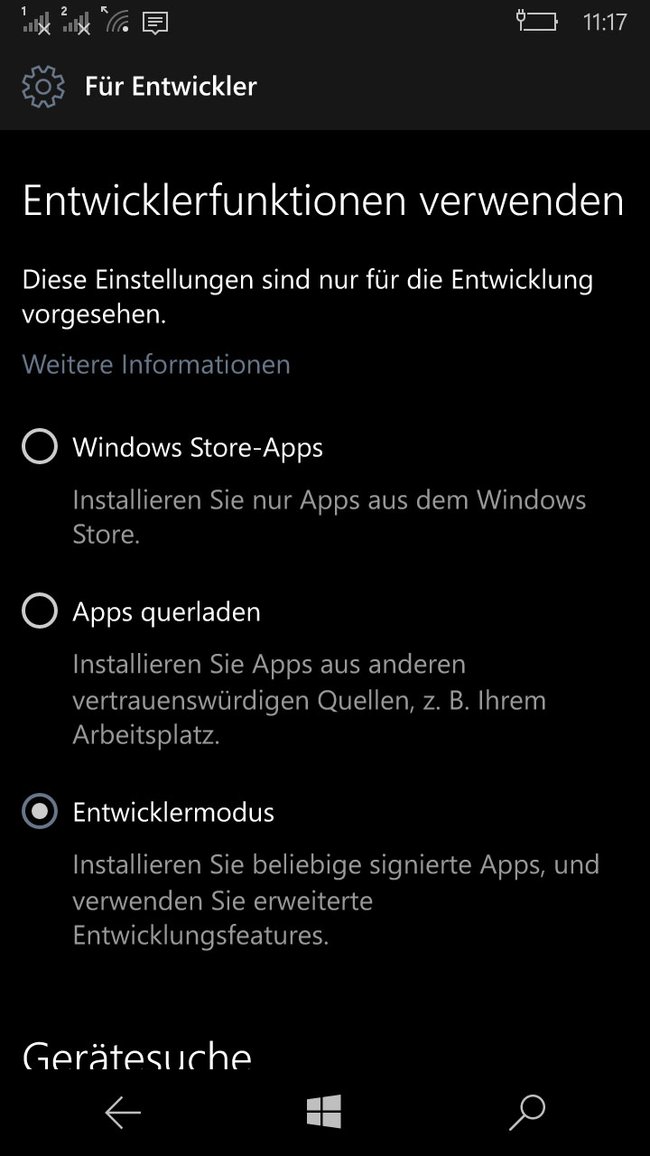Screen dimensions: 650x1156
Task: Open the Weitere Informationen link
Action: [x=156, y=364]
